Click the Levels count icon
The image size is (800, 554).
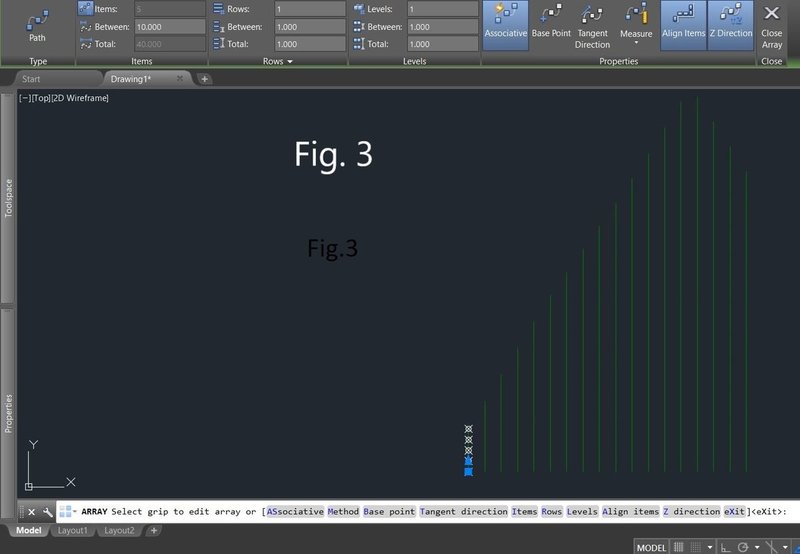(x=359, y=9)
